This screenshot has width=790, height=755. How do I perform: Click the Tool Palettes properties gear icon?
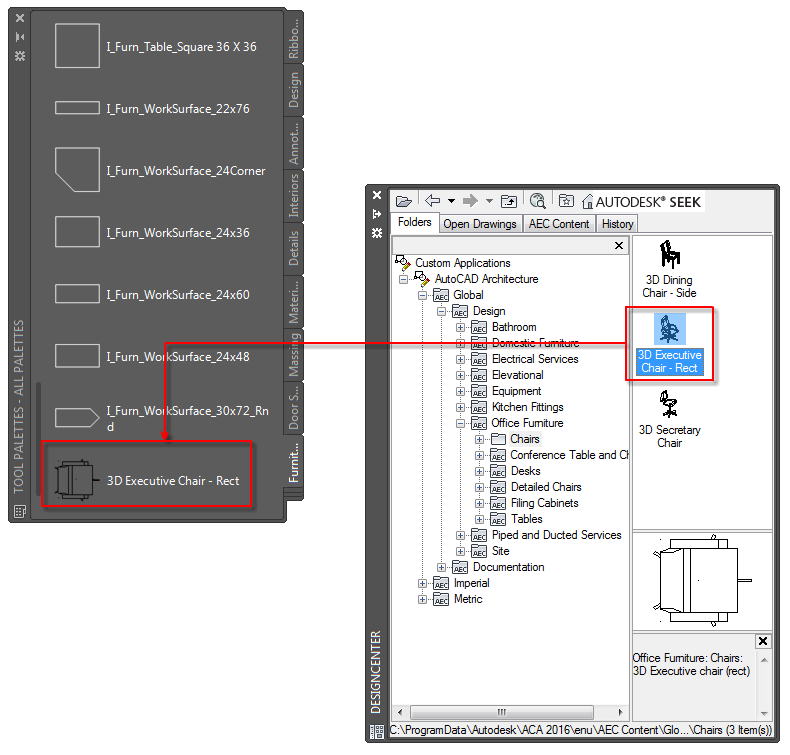click(x=20, y=55)
